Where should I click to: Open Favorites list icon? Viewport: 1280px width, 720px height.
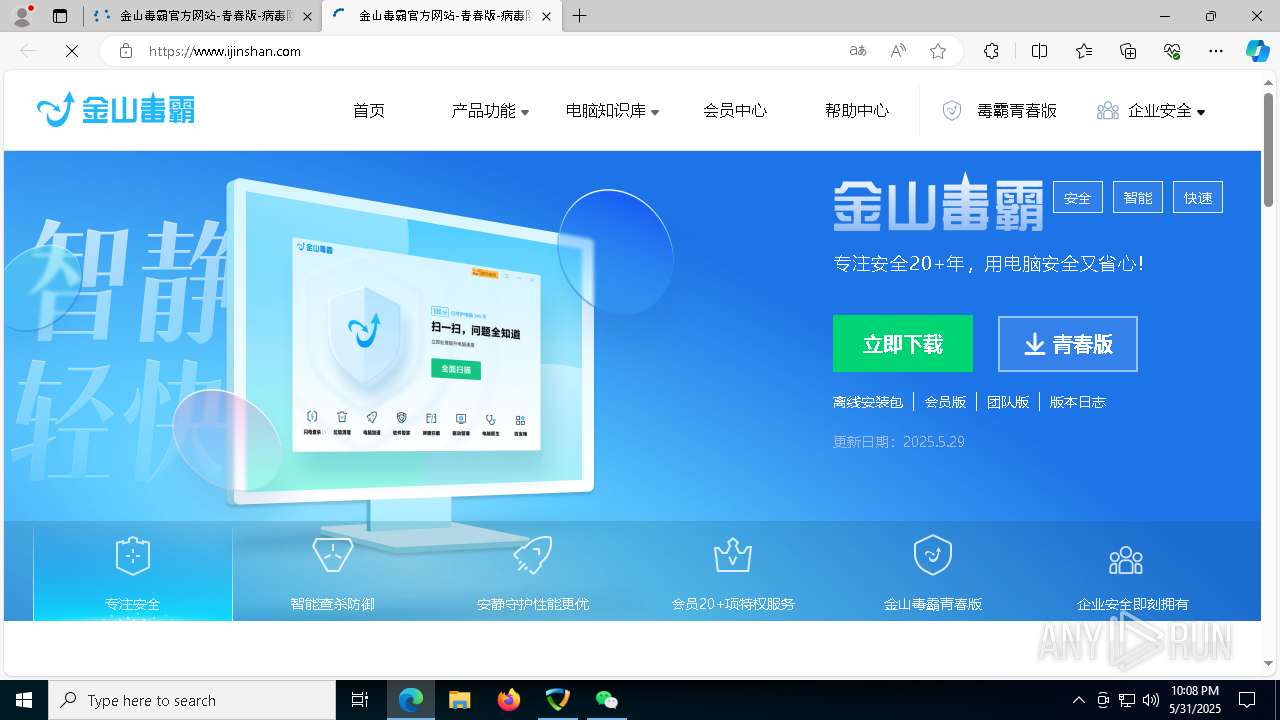(1084, 51)
